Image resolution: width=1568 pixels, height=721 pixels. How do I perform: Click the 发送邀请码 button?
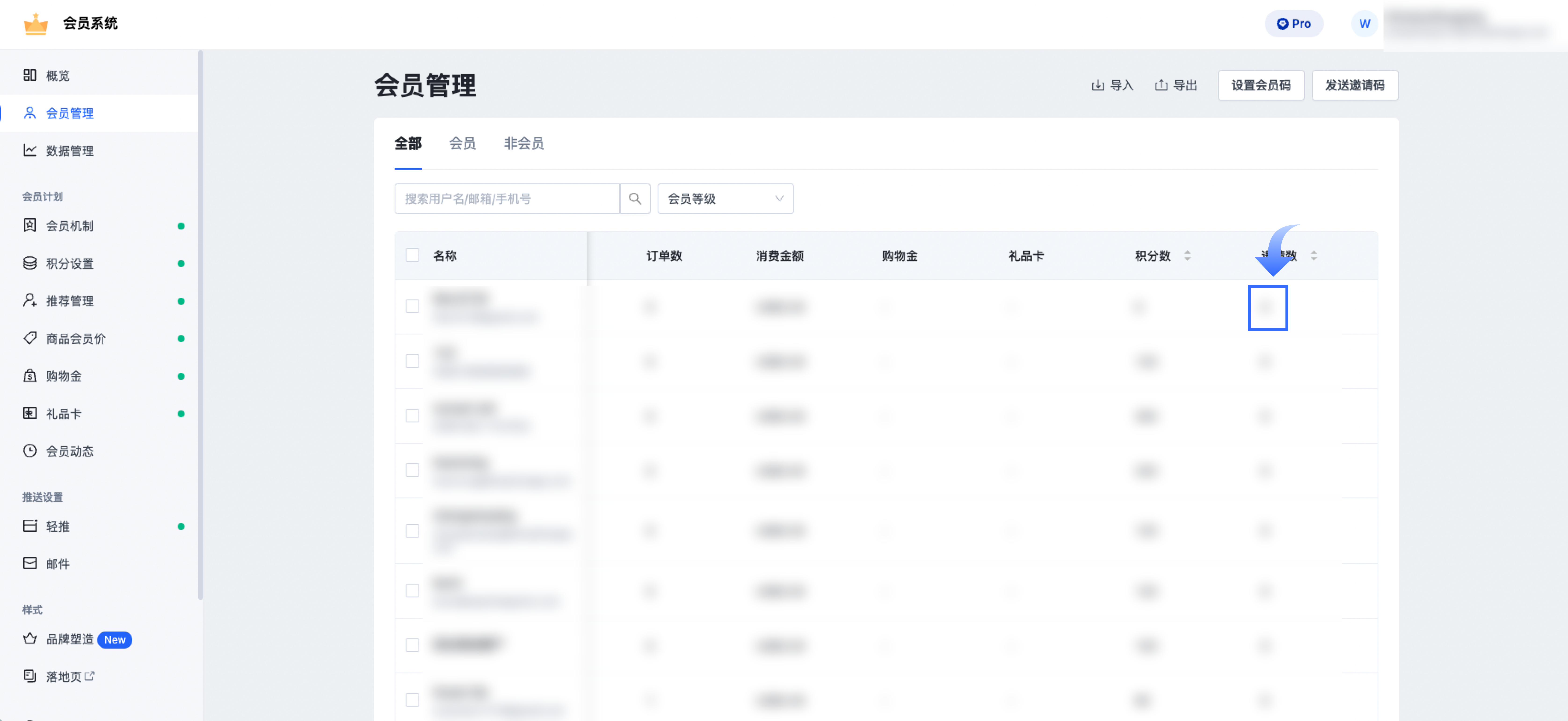[x=1355, y=85]
